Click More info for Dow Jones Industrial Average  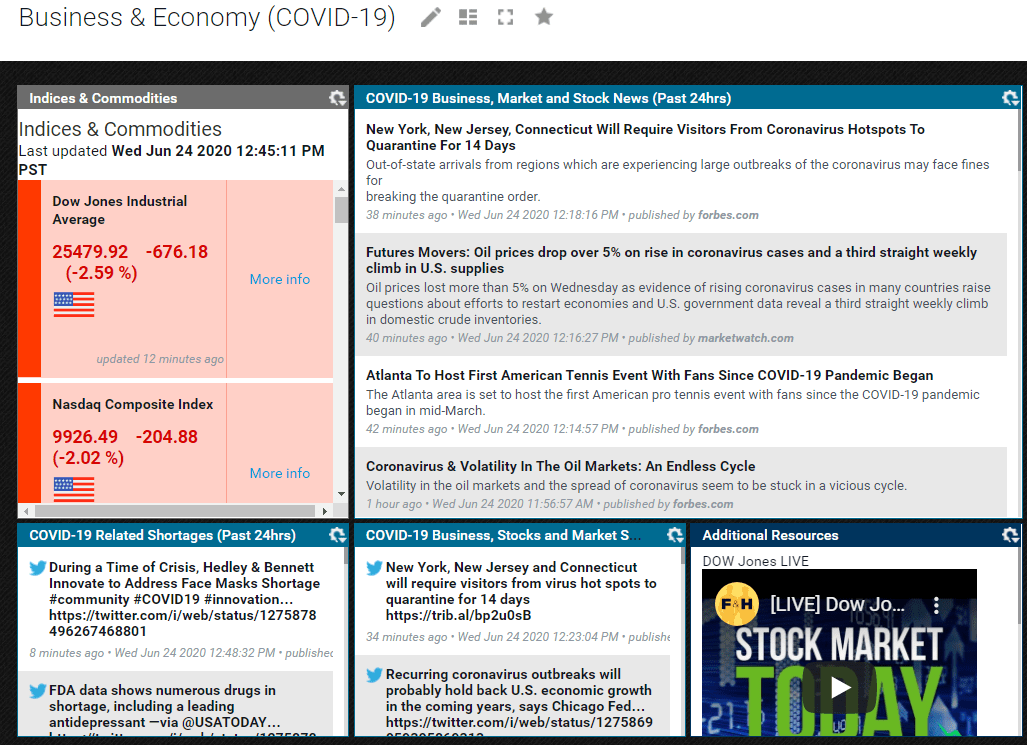pyautogui.click(x=279, y=279)
